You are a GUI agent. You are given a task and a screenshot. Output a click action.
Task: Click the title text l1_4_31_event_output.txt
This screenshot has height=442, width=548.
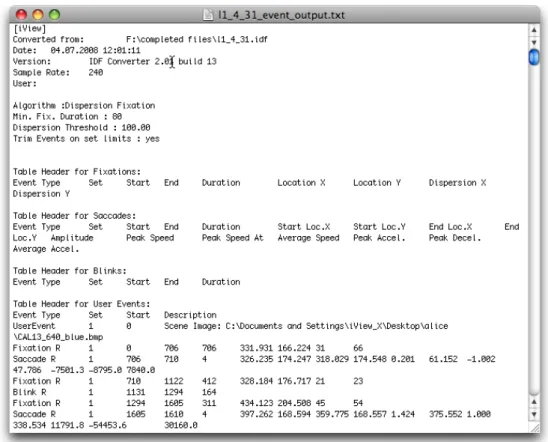point(281,15)
